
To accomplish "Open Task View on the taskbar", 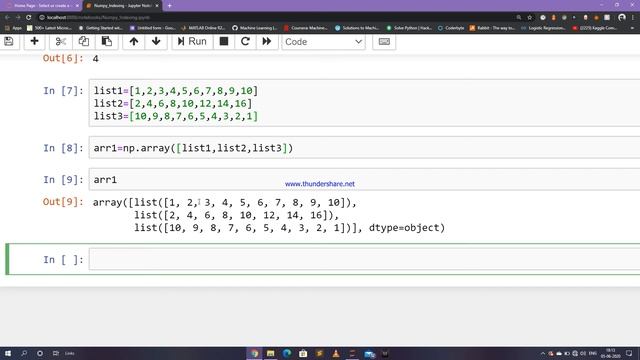I will pos(56,353).
